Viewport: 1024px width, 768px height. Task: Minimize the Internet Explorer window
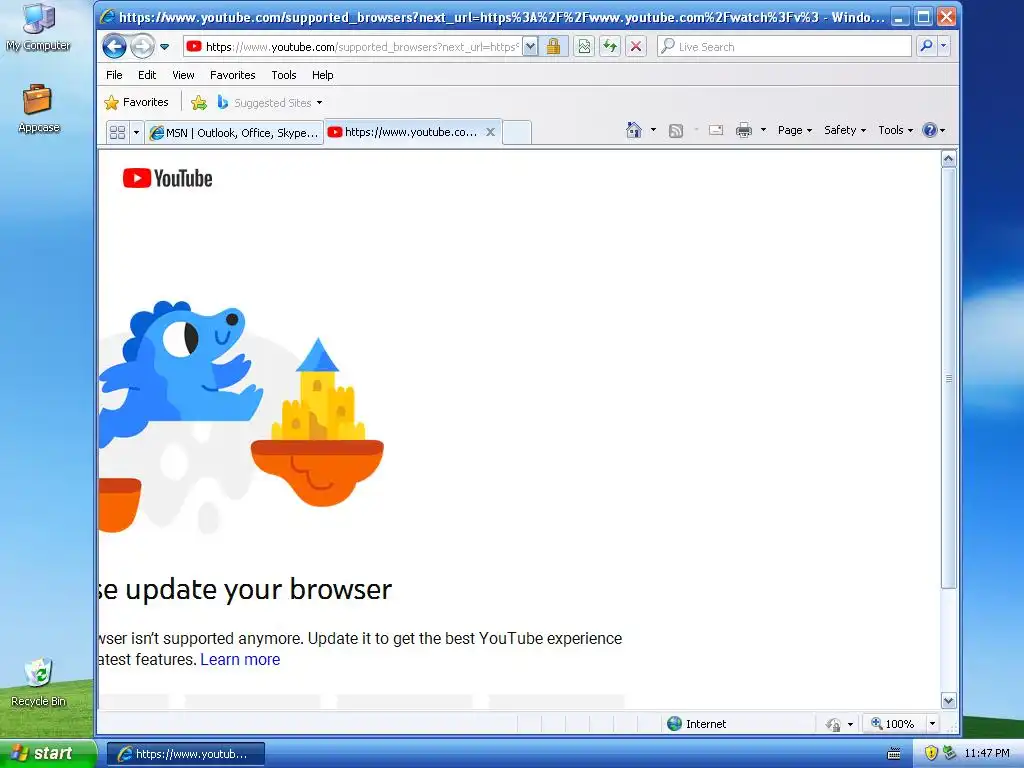899,17
